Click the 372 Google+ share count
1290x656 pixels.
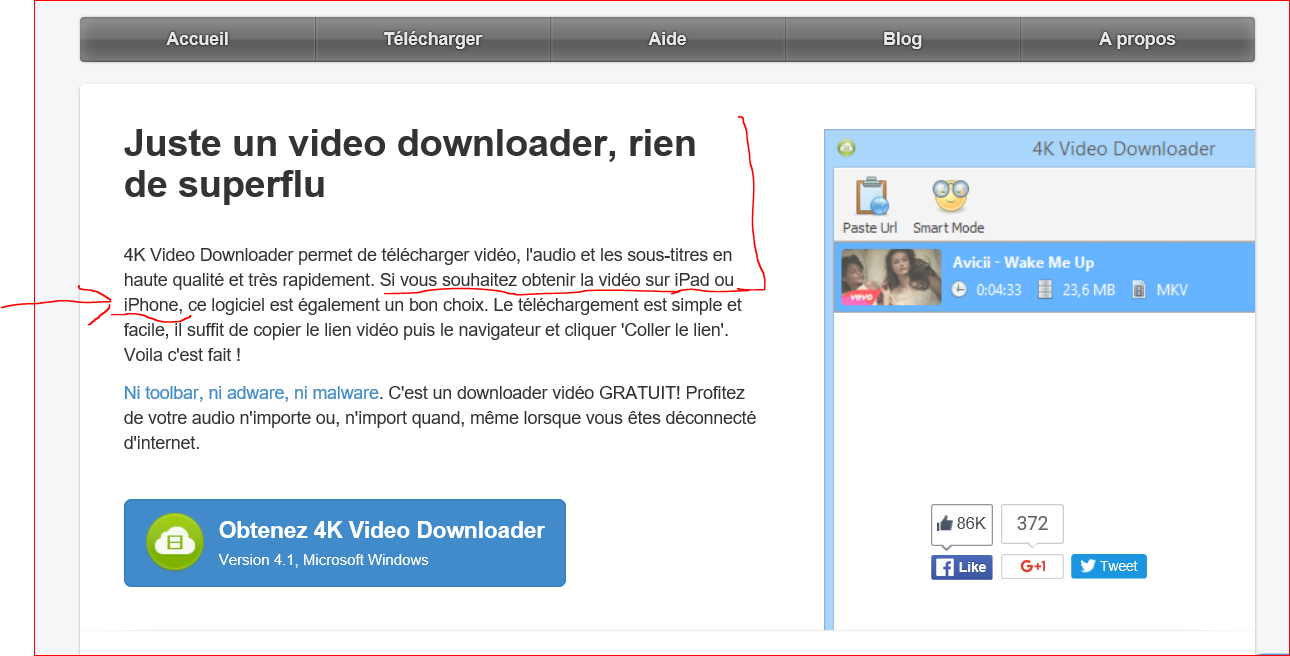pos(1032,524)
